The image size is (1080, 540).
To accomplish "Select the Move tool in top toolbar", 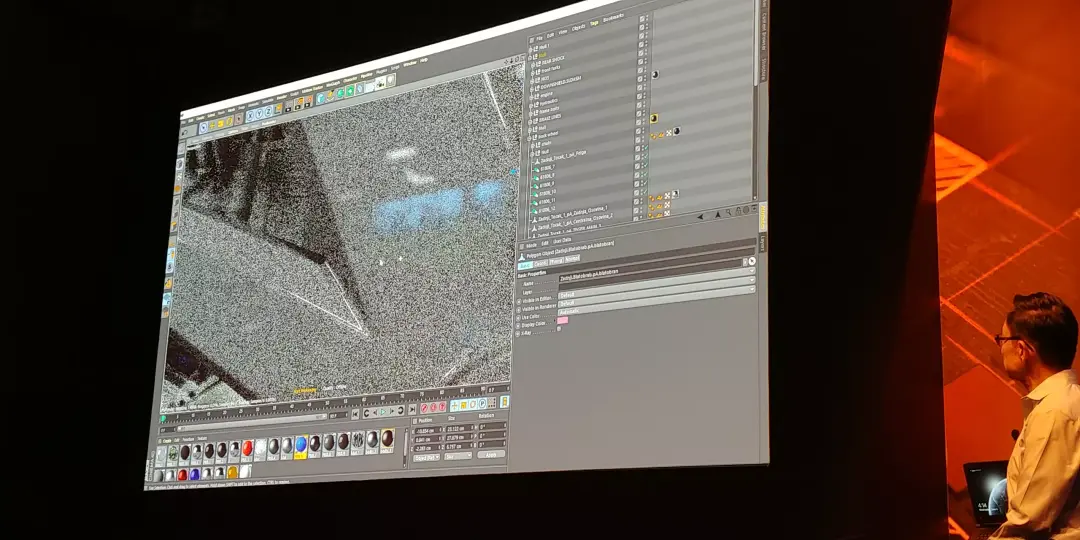I will pyautogui.click(x=212, y=125).
